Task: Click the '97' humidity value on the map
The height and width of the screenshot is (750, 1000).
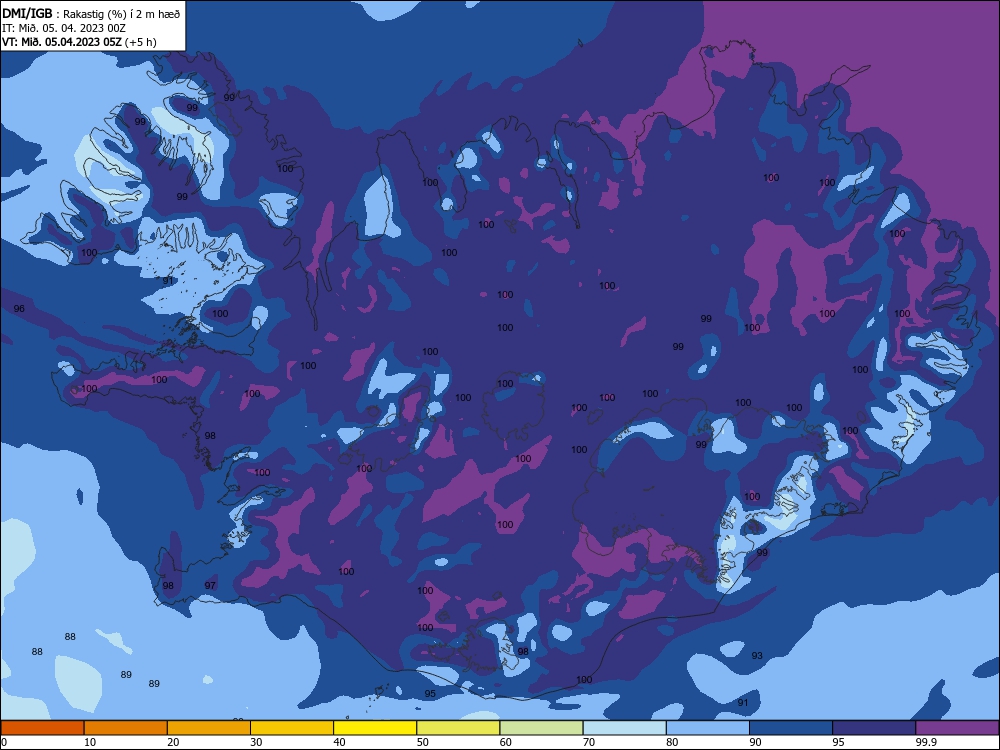Action: pos(210,585)
